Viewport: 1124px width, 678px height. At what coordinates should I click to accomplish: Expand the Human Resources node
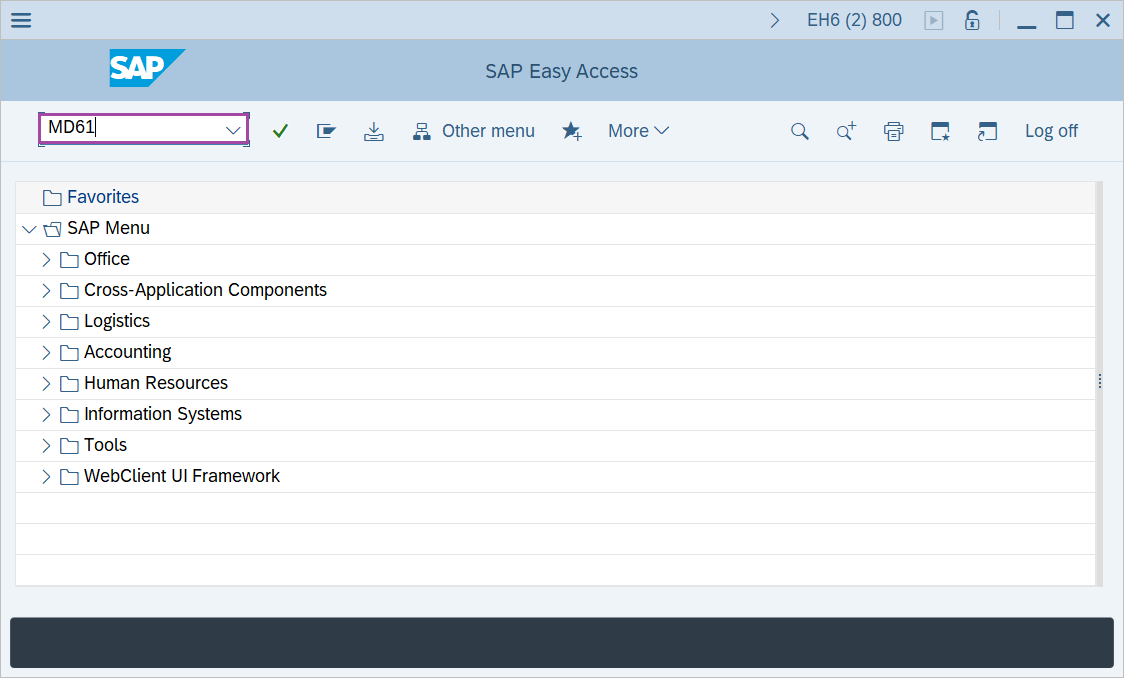pyautogui.click(x=46, y=382)
